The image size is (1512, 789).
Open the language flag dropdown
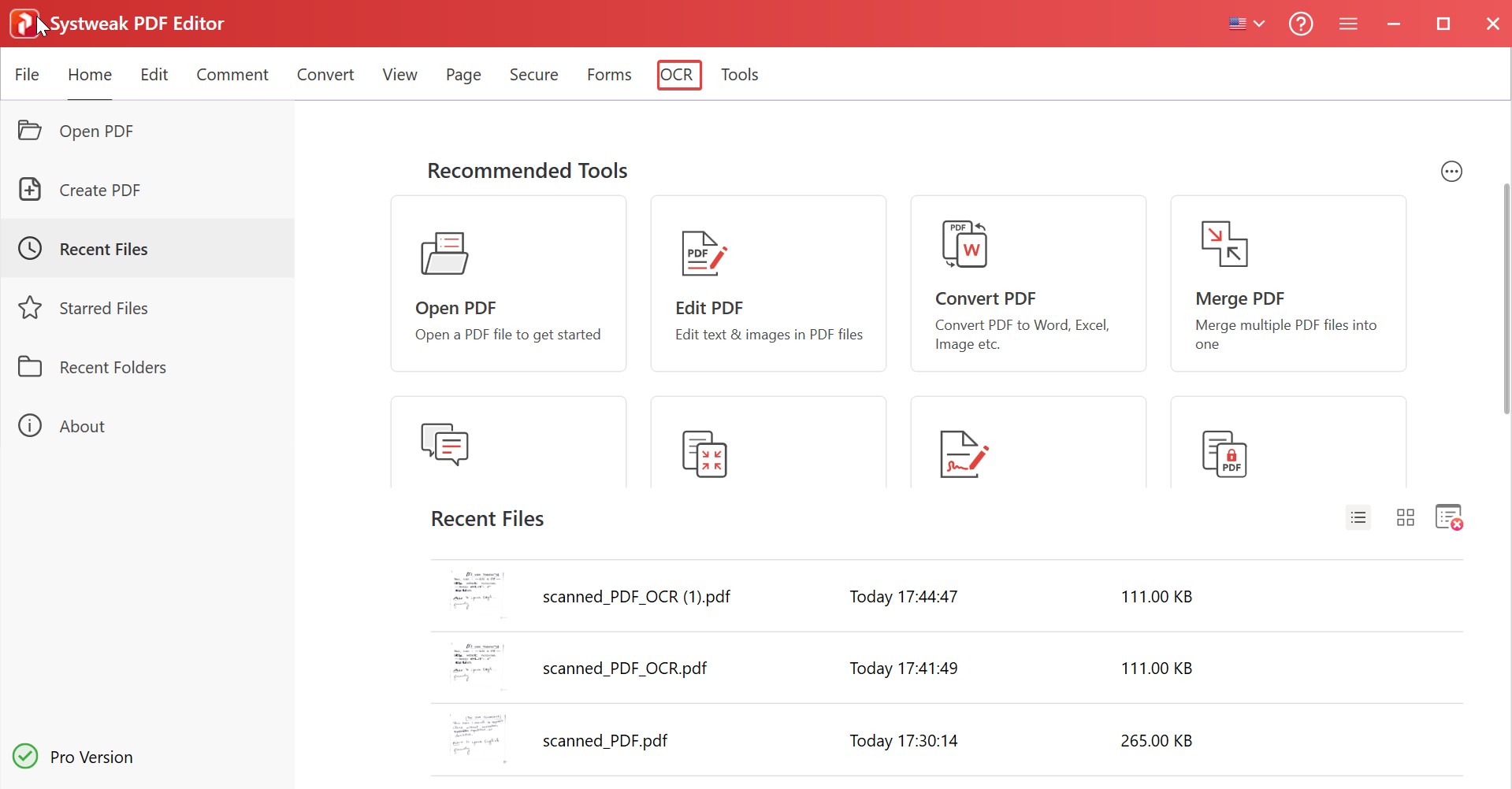[1246, 24]
